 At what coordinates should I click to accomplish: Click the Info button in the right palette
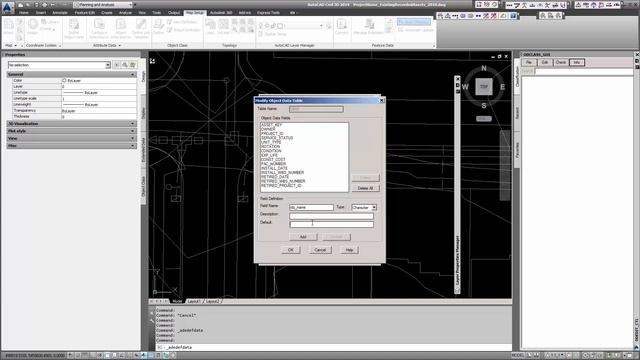(577, 62)
